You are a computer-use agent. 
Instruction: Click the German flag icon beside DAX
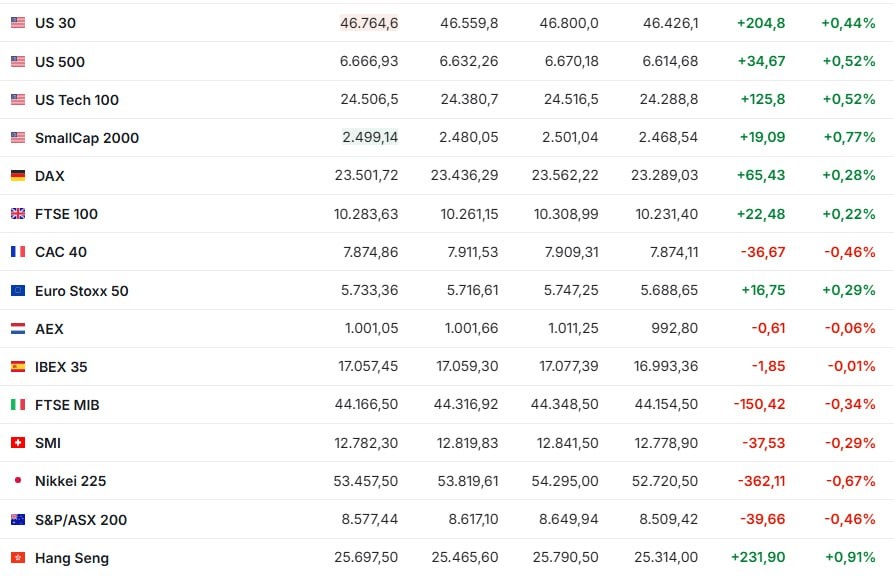click(18, 176)
